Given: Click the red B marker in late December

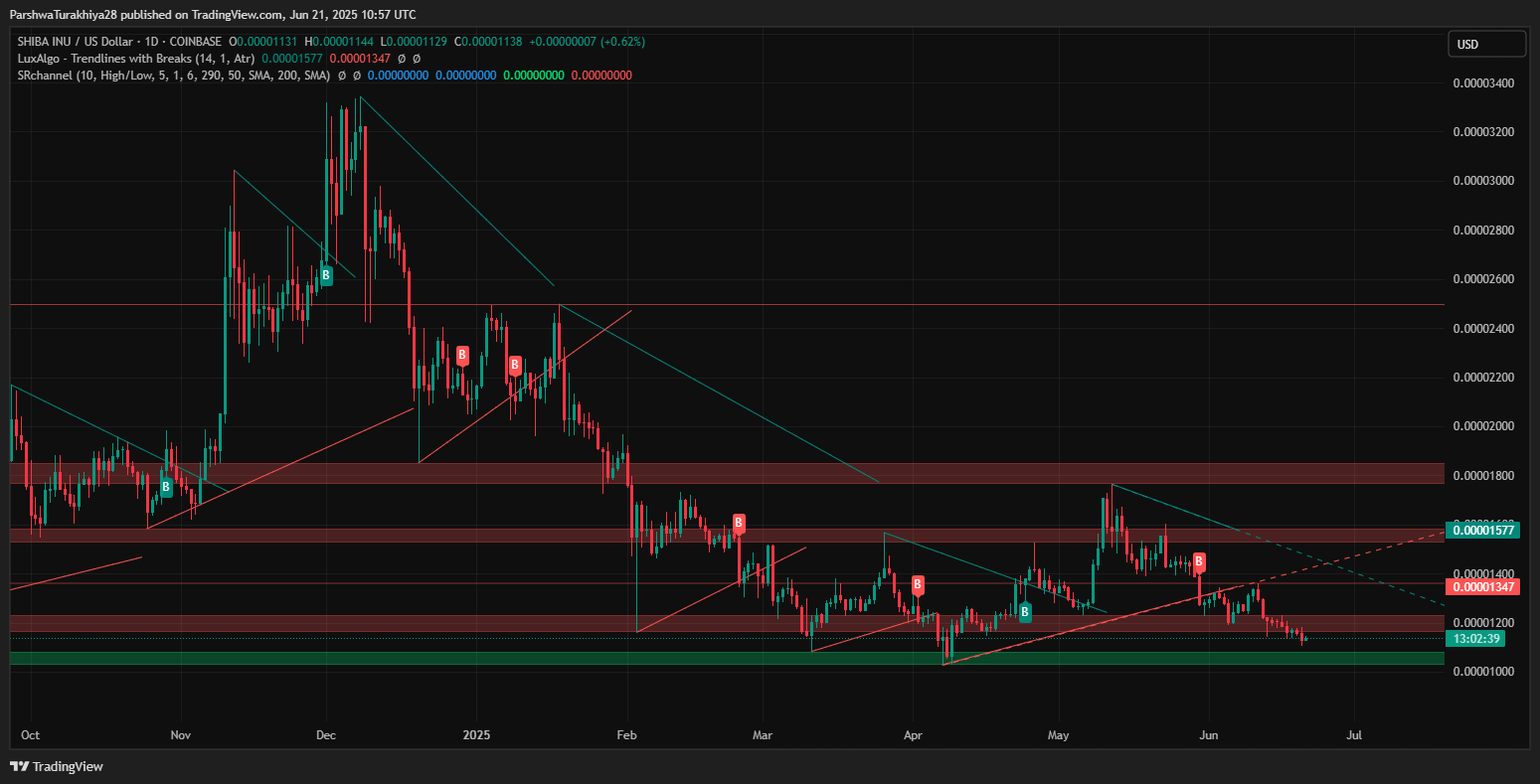Looking at the screenshot, I should pos(462,355).
